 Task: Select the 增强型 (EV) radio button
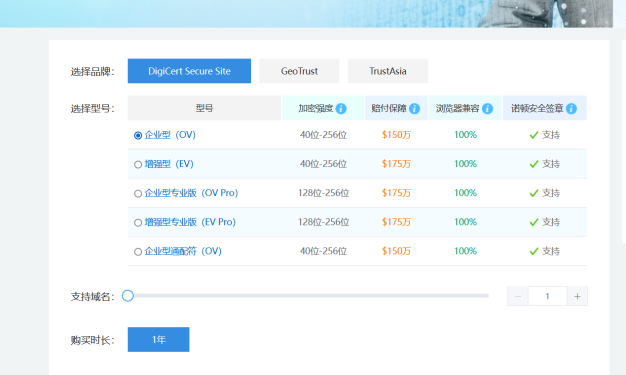pyautogui.click(x=138, y=165)
